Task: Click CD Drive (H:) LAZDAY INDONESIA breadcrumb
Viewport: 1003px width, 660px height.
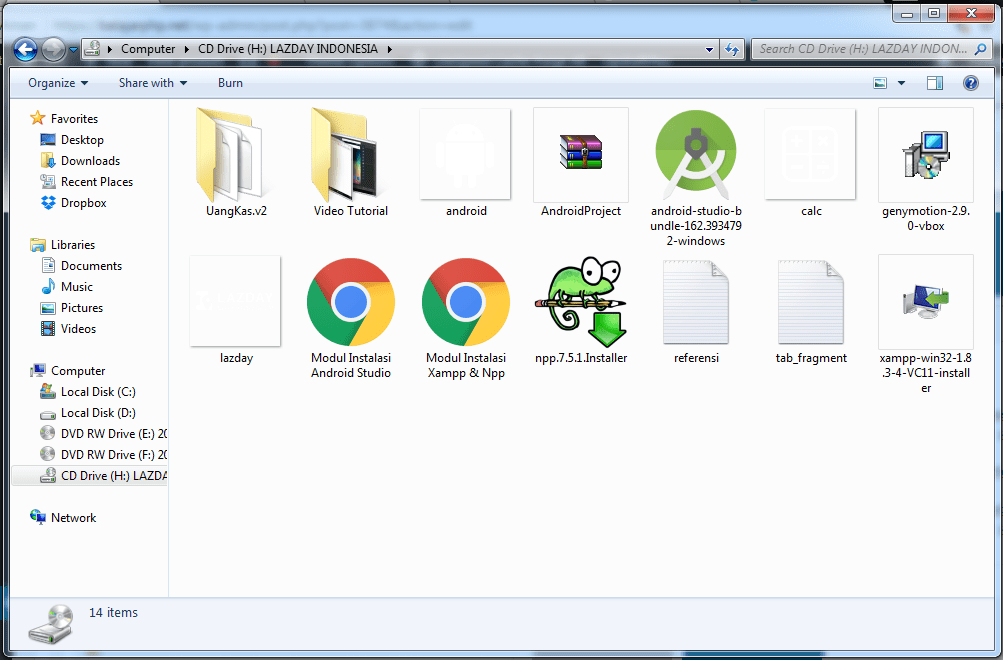Action: pos(288,49)
